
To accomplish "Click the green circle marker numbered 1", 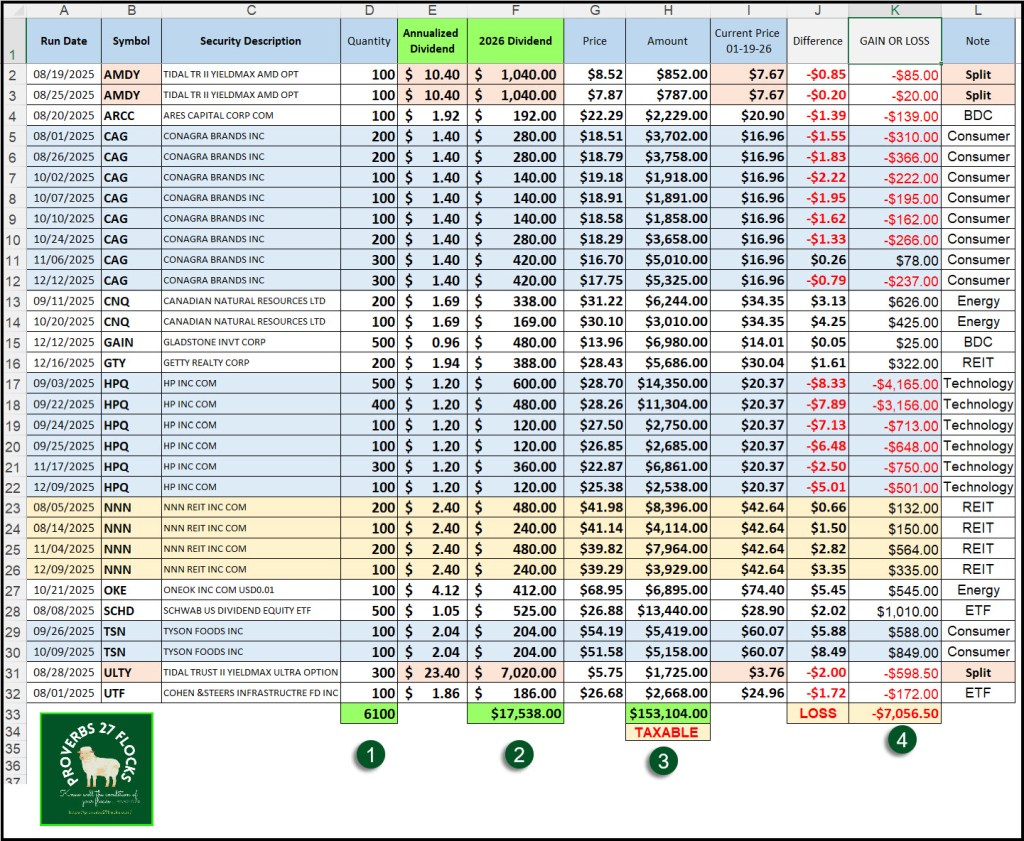I will click(370, 757).
